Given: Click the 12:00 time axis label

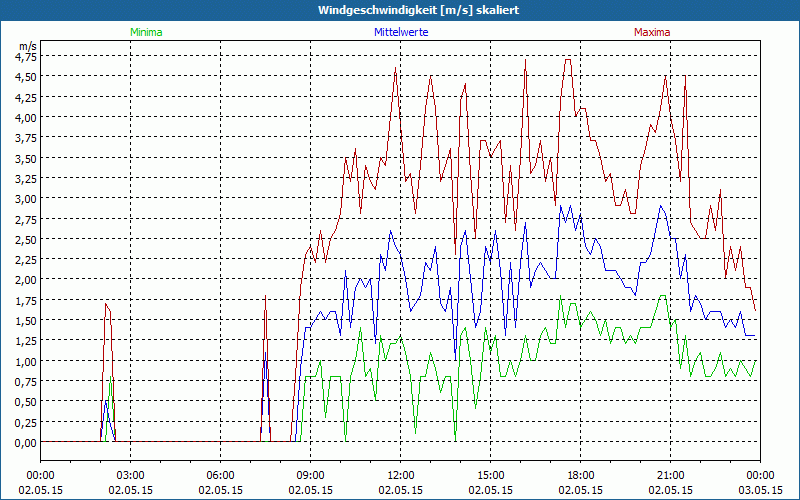Looking at the screenshot, I should pyautogui.click(x=401, y=476).
